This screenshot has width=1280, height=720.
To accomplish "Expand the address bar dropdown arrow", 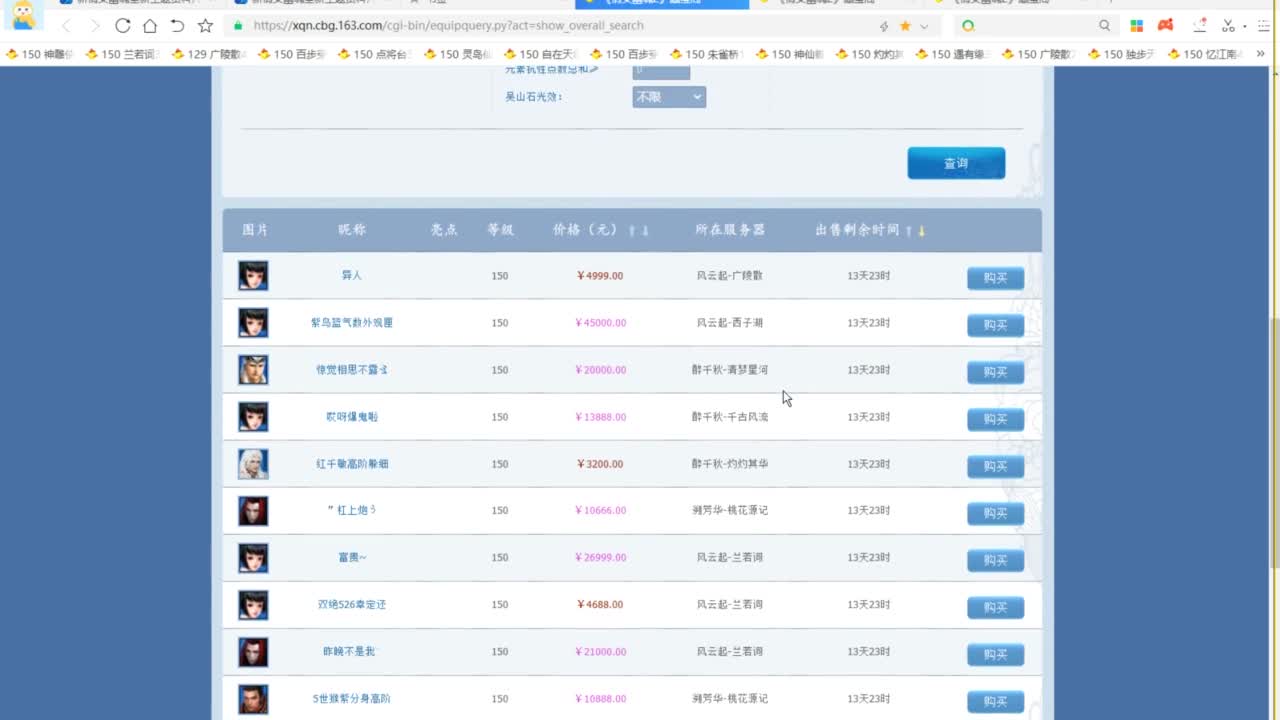I will click(924, 26).
